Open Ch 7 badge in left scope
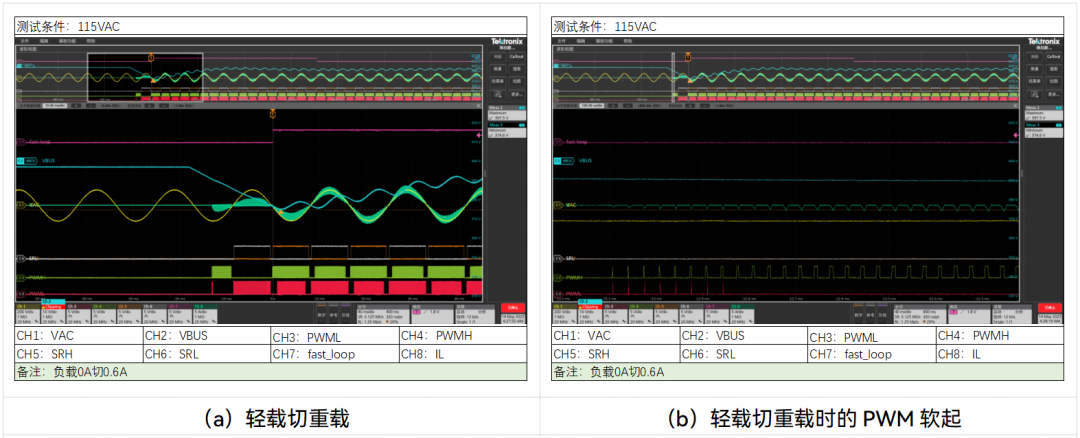The width and height of the screenshot is (1080, 438). pyautogui.click(x=180, y=314)
